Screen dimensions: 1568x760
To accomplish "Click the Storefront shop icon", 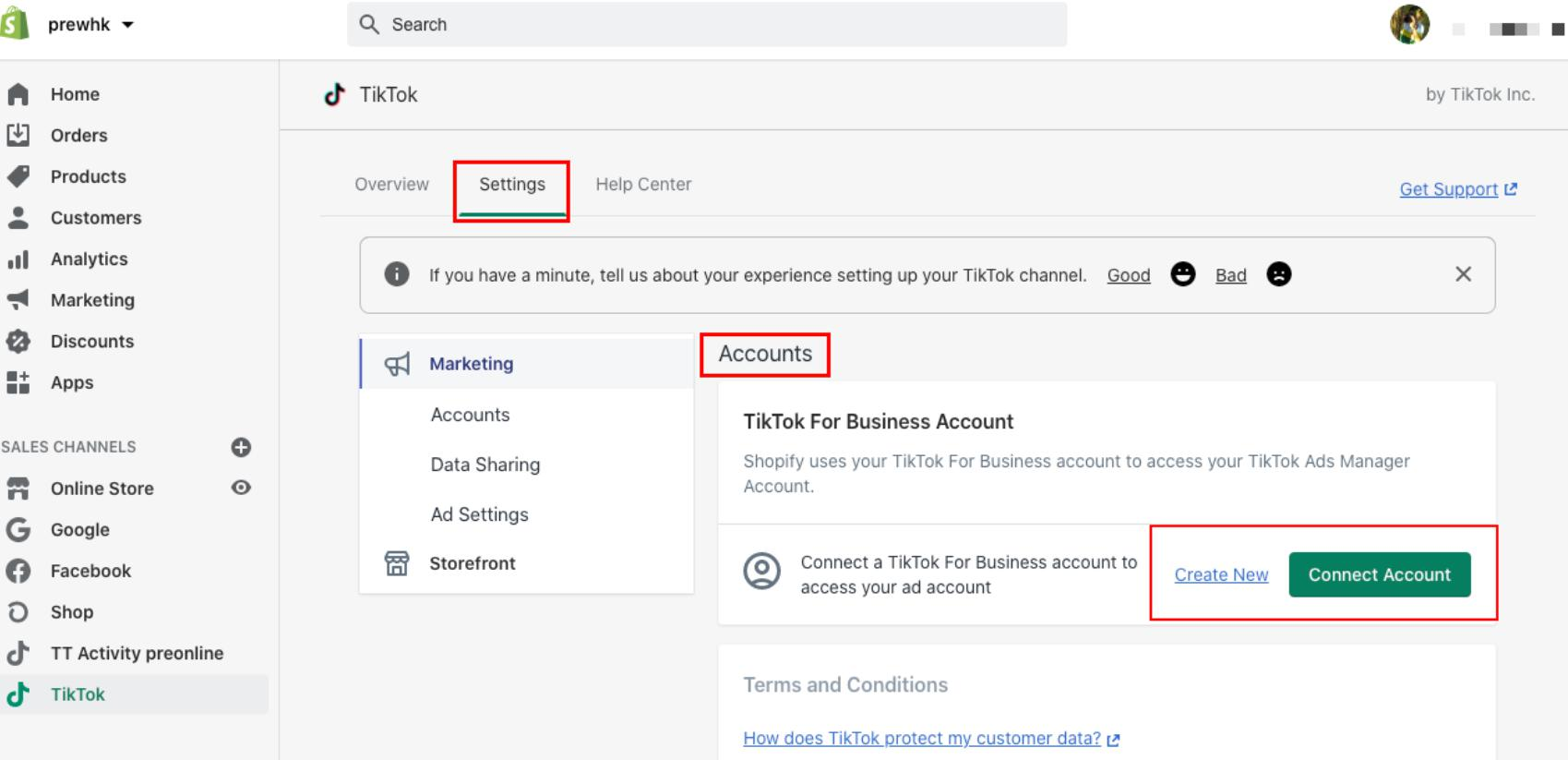I will tap(397, 563).
